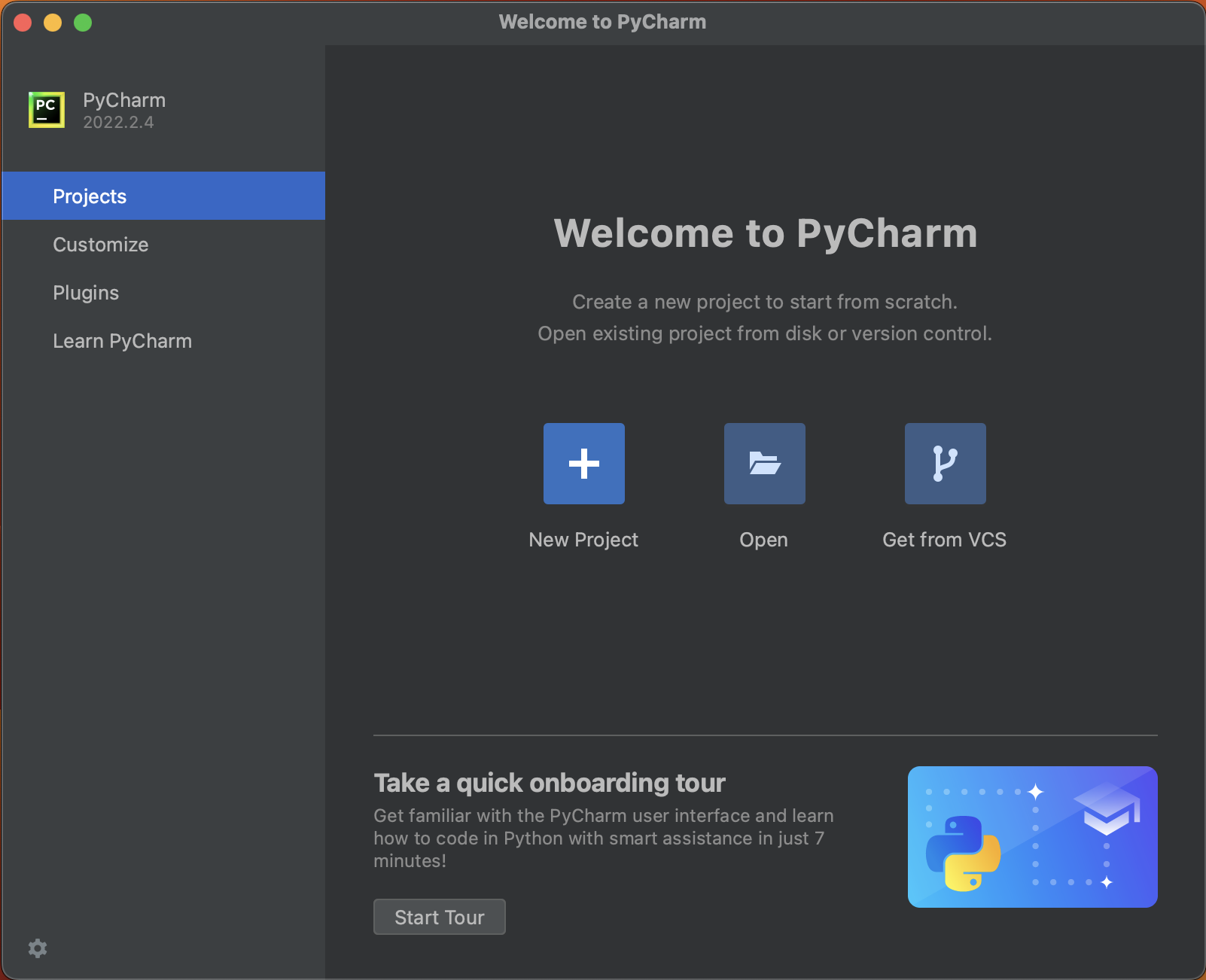The width and height of the screenshot is (1206, 980).
Task: Close the Welcome window with red button
Action: click(23, 23)
